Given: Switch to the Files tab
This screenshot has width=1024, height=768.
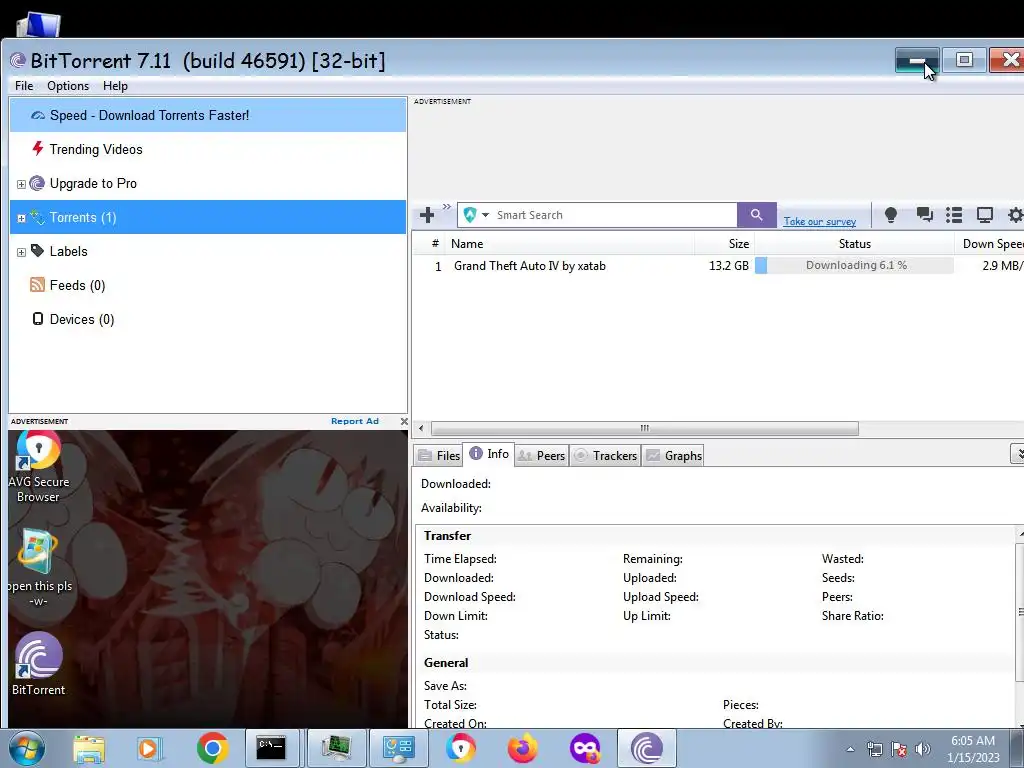Looking at the screenshot, I should point(439,455).
